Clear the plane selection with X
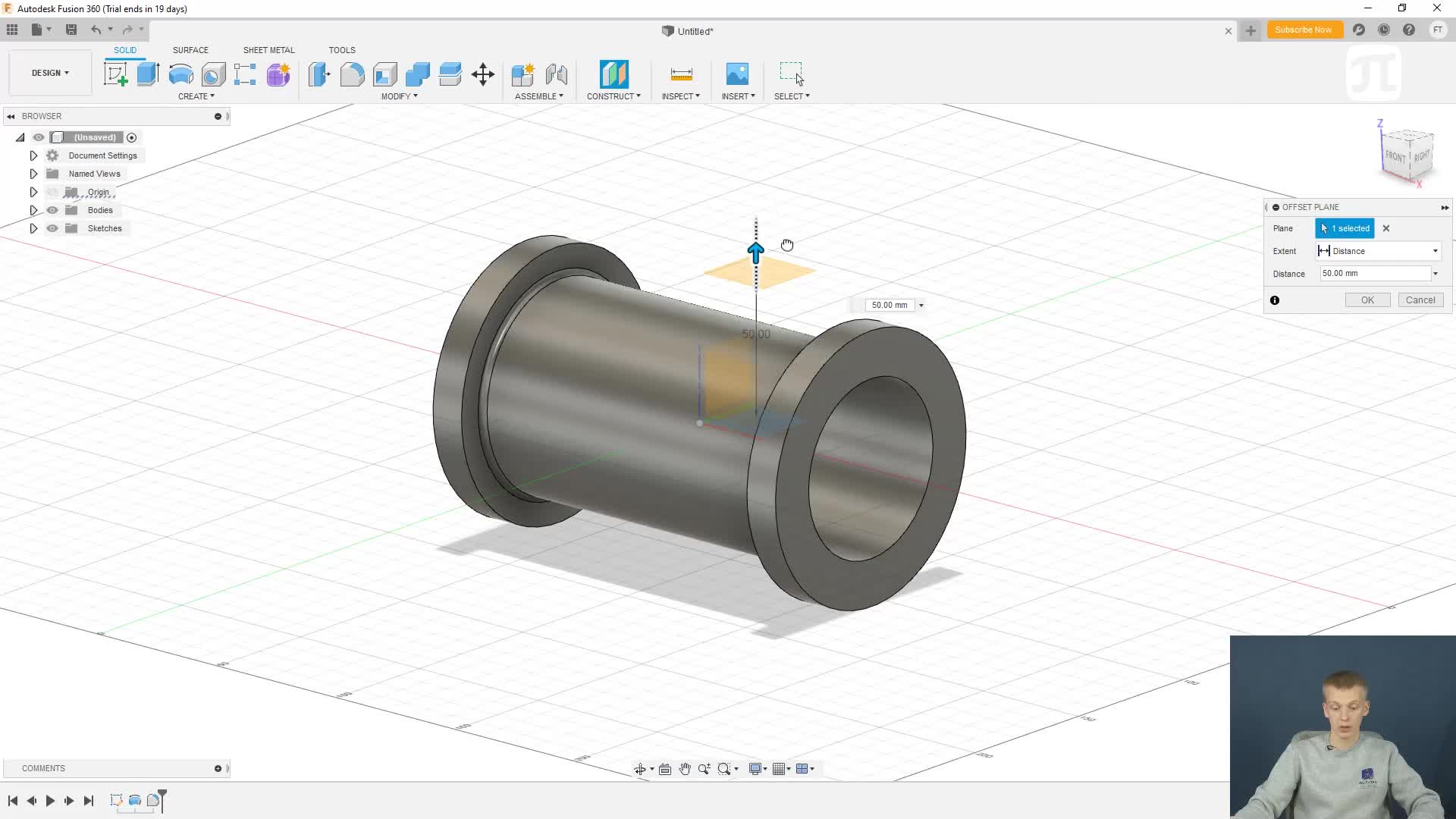This screenshot has height=819, width=1456. (x=1386, y=228)
